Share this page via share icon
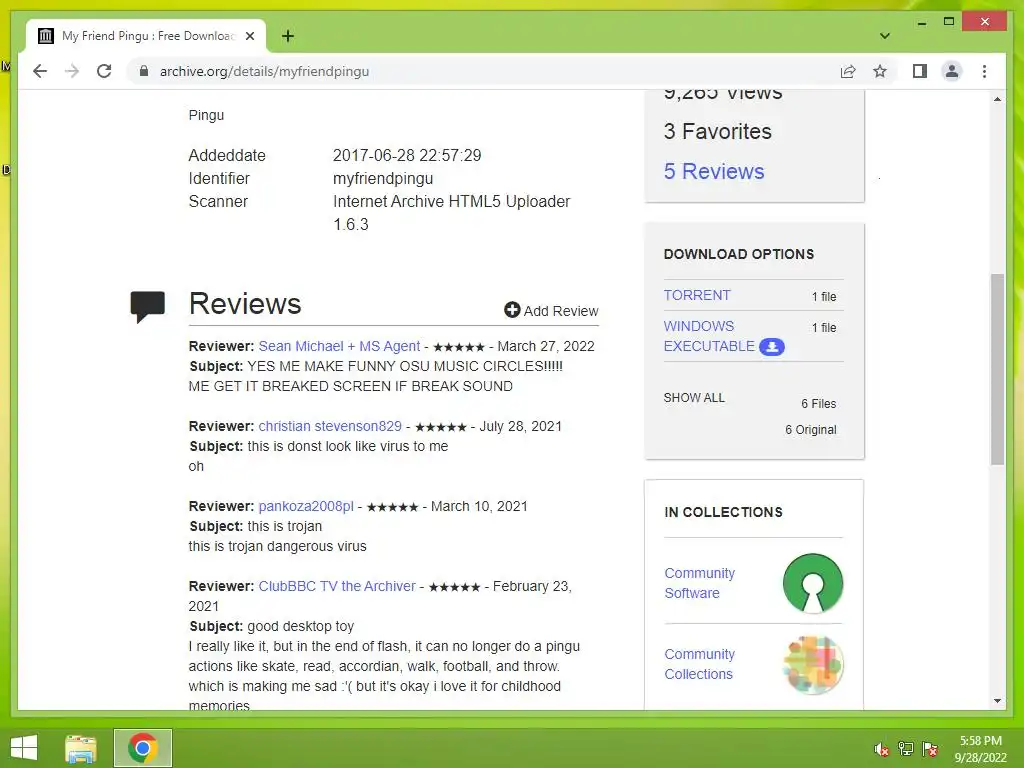The image size is (1024, 768). tap(848, 71)
